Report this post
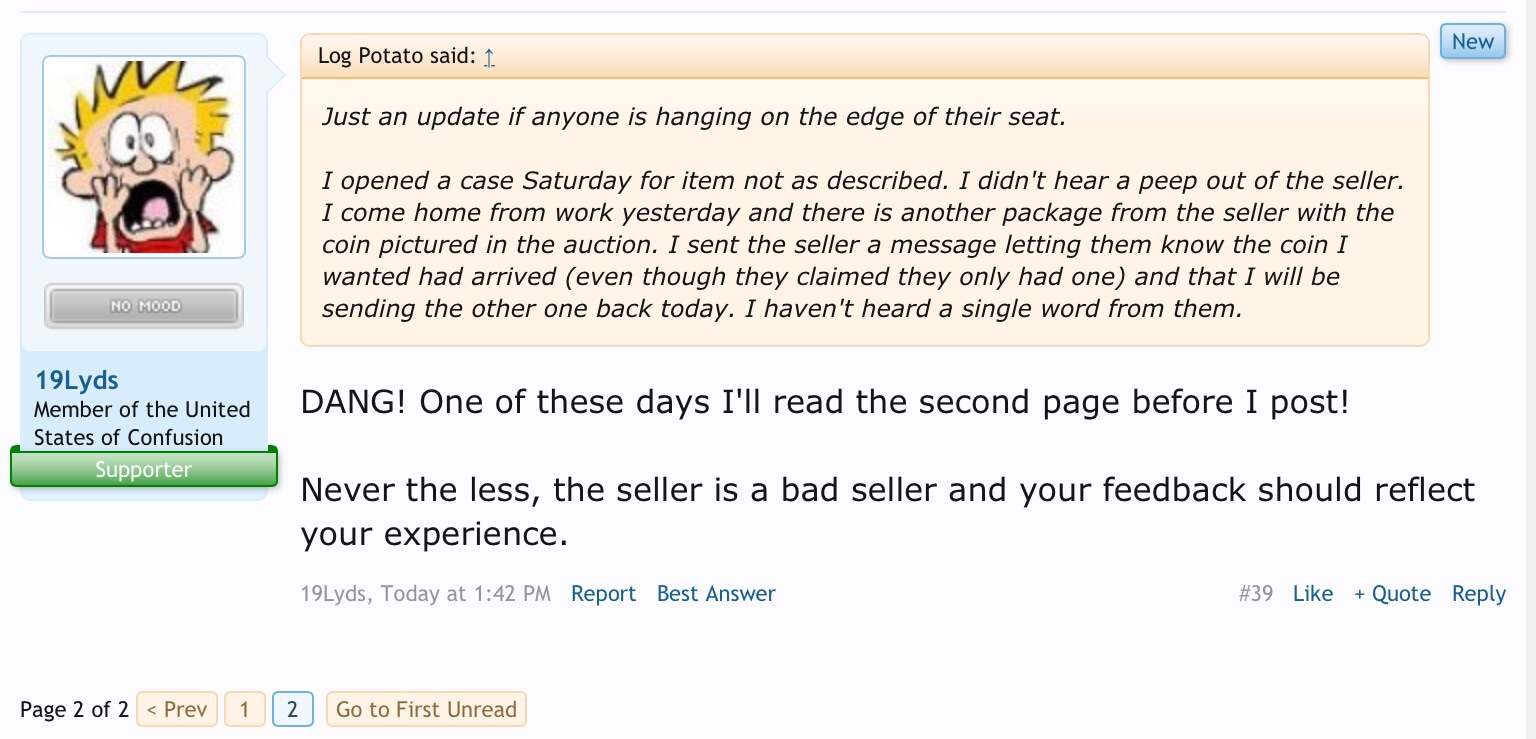Screen dimensions: 1536x739 pos(603,594)
